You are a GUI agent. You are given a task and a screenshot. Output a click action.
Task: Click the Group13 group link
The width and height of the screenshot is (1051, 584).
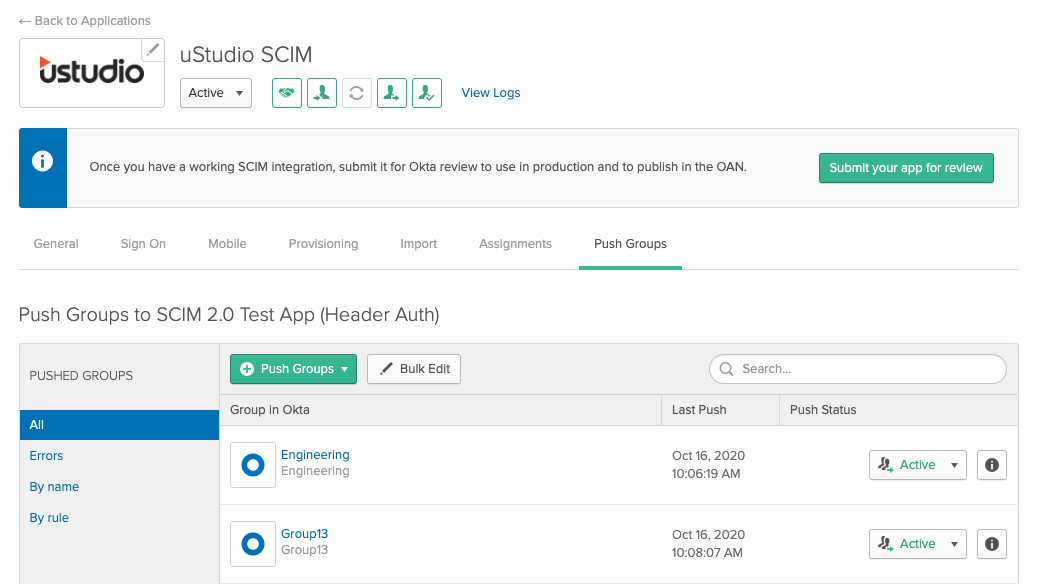(304, 534)
